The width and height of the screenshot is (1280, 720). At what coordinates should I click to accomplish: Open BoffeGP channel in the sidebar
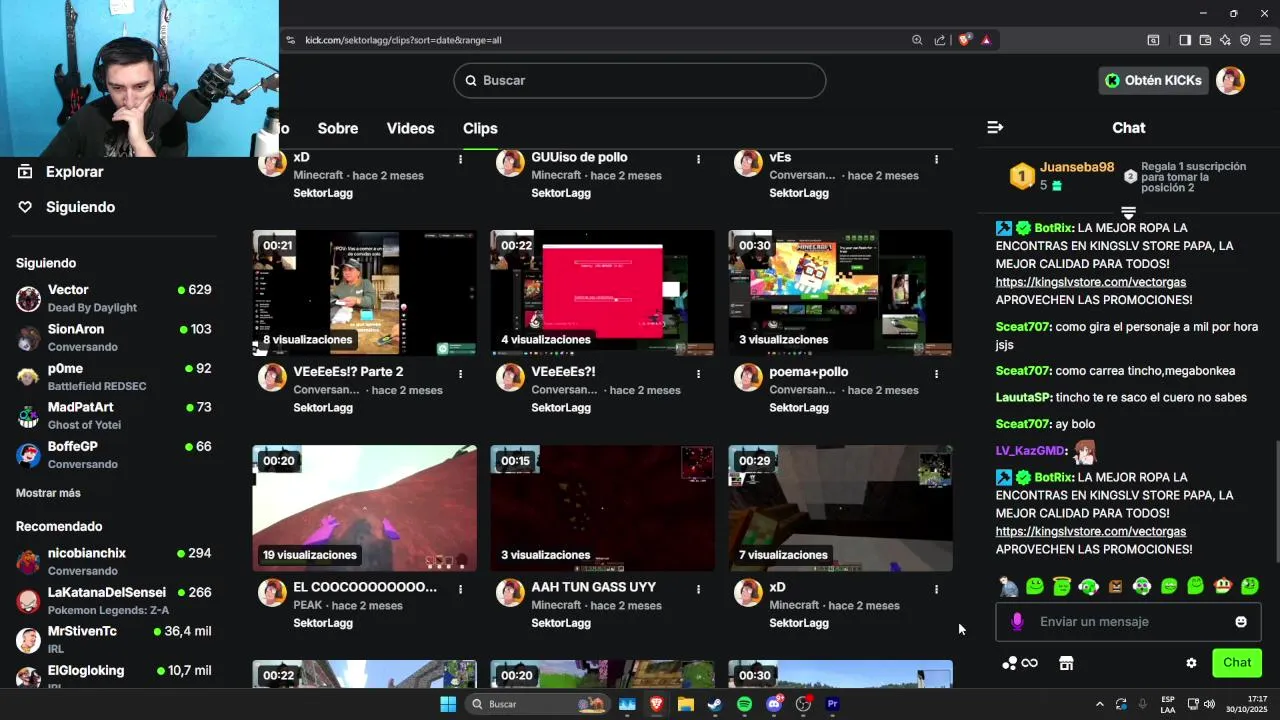tap(114, 454)
